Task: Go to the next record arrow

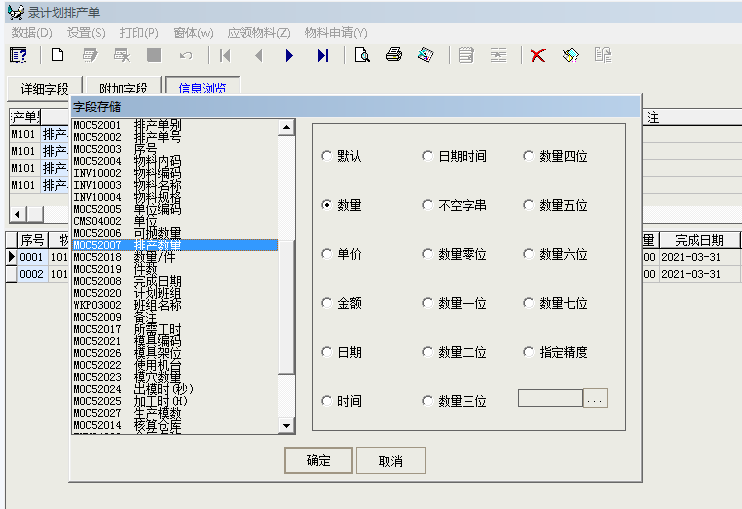Action: 290,55
